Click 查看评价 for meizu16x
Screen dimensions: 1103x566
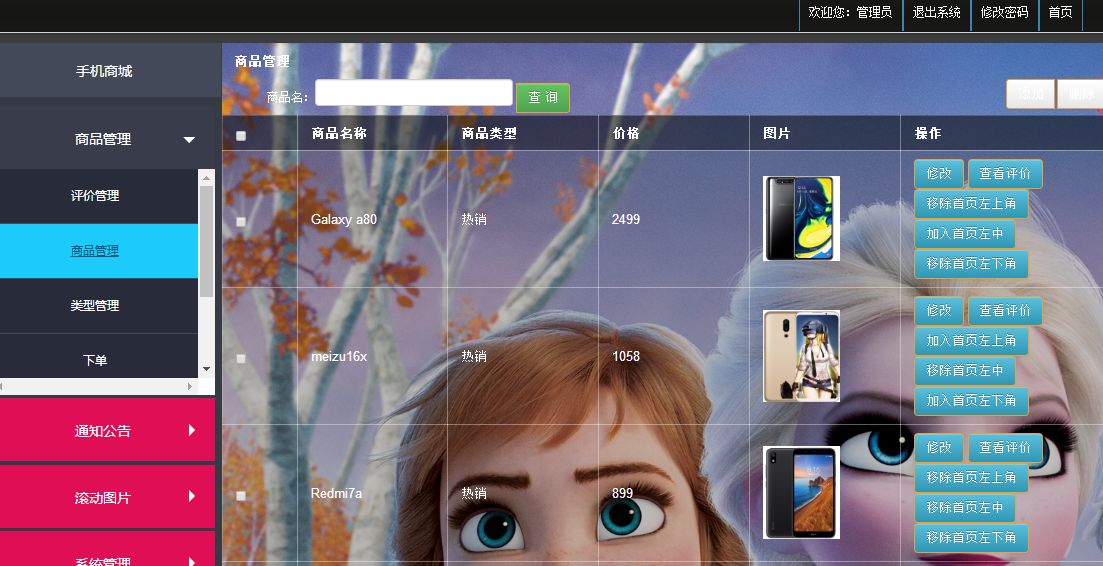pos(1005,311)
